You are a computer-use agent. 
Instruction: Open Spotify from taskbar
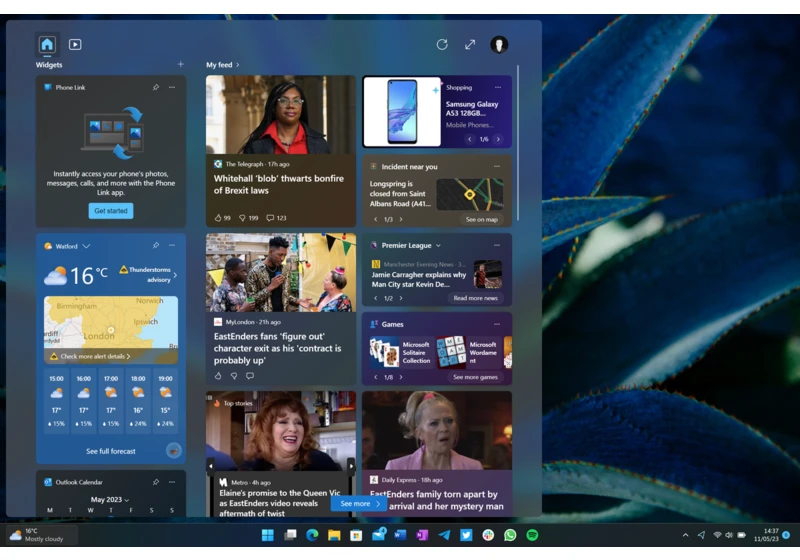(x=532, y=535)
